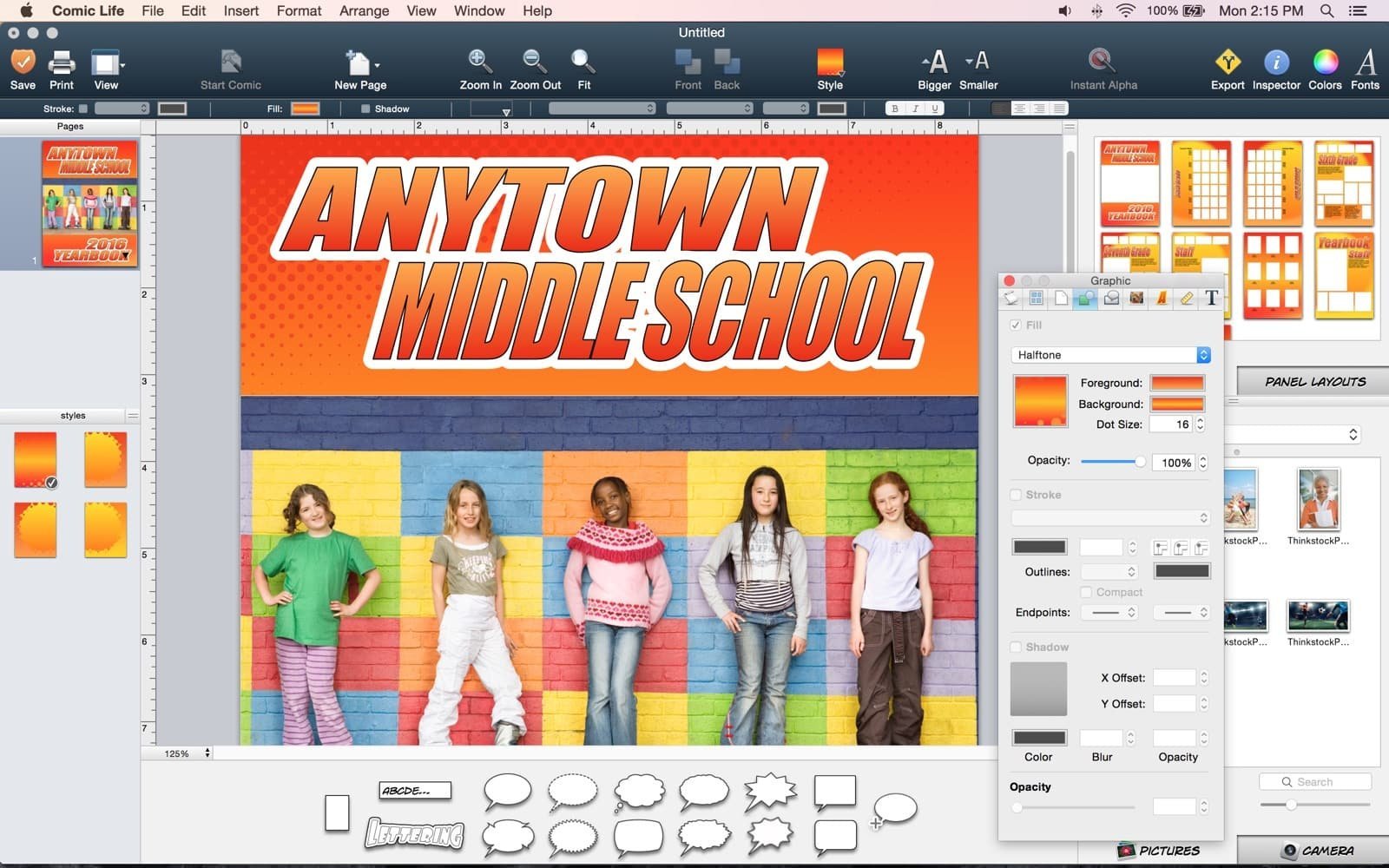Click the Zoom In magnifier icon
Screen dimensions: 1389x868
[479, 62]
